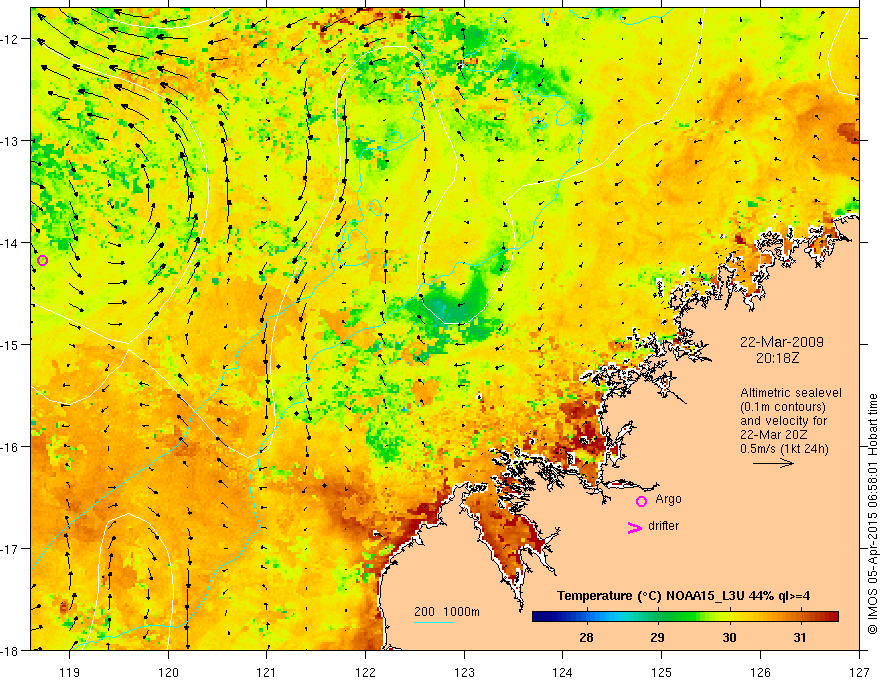Viewport: 880px width, 680px height.
Task: Click the "Altimetric sealevel" caption text
Action: click(x=791, y=393)
